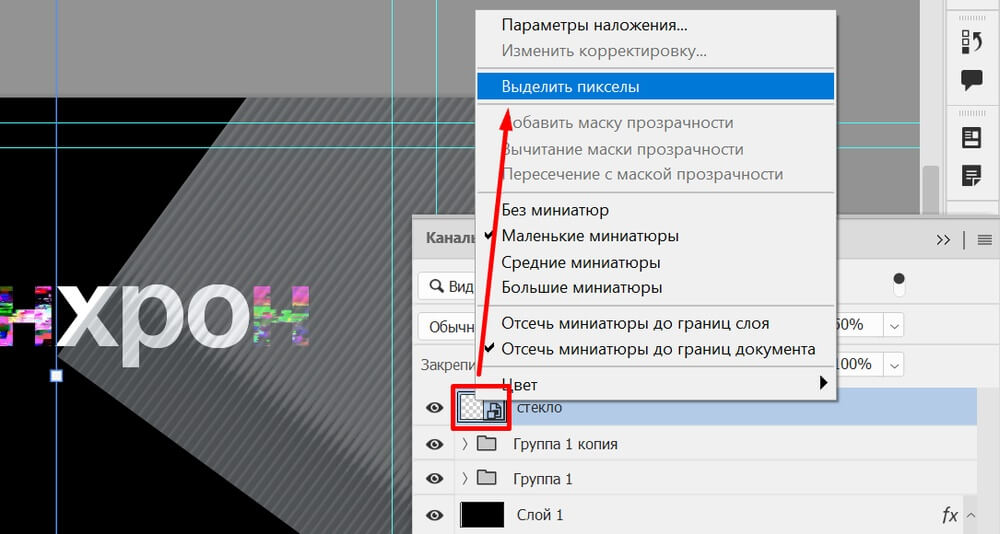Choose Без миниатюр option
Viewport: 1000px width, 534px height.
pyautogui.click(x=555, y=210)
